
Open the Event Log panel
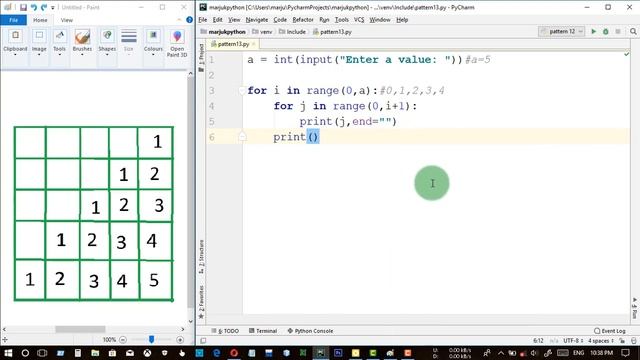pyautogui.click(x=610, y=331)
